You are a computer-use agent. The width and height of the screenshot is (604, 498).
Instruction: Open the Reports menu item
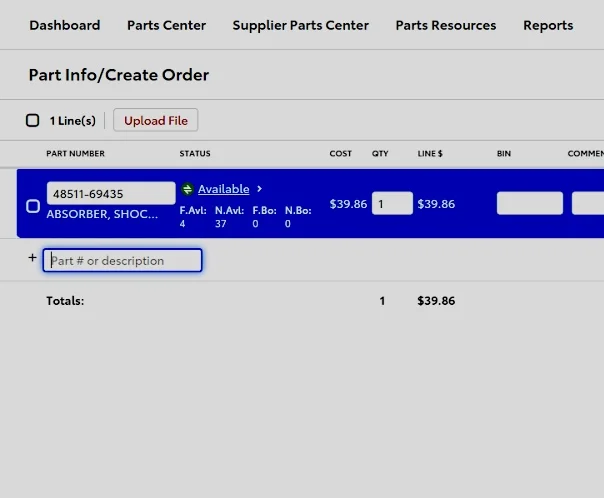click(x=548, y=25)
